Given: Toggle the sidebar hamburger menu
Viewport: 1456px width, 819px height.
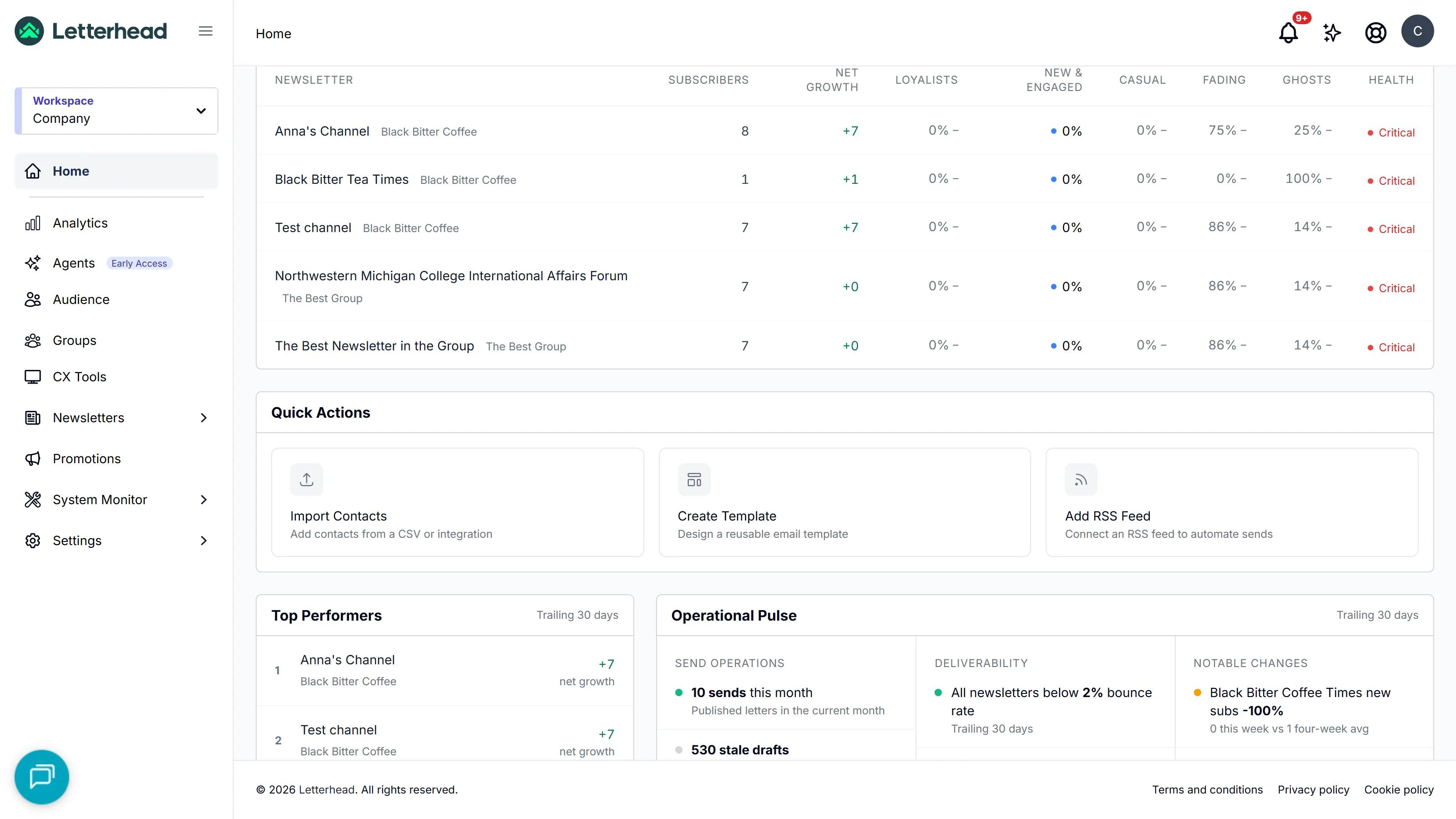Looking at the screenshot, I should click(206, 31).
